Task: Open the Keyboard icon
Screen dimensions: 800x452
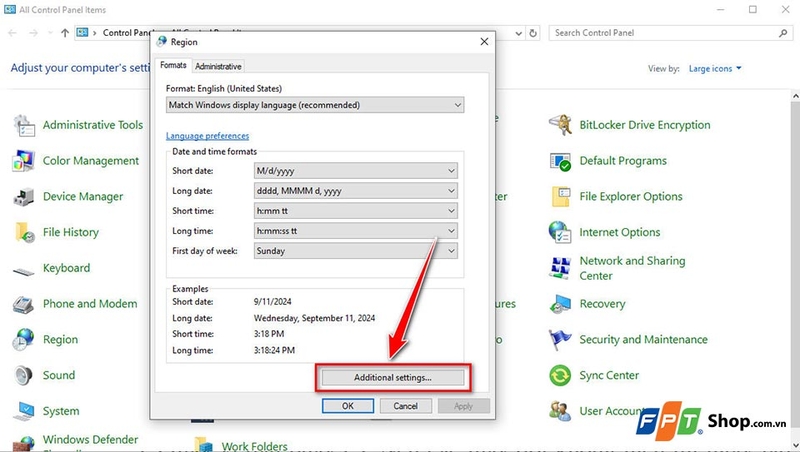Action: [23, 271]
